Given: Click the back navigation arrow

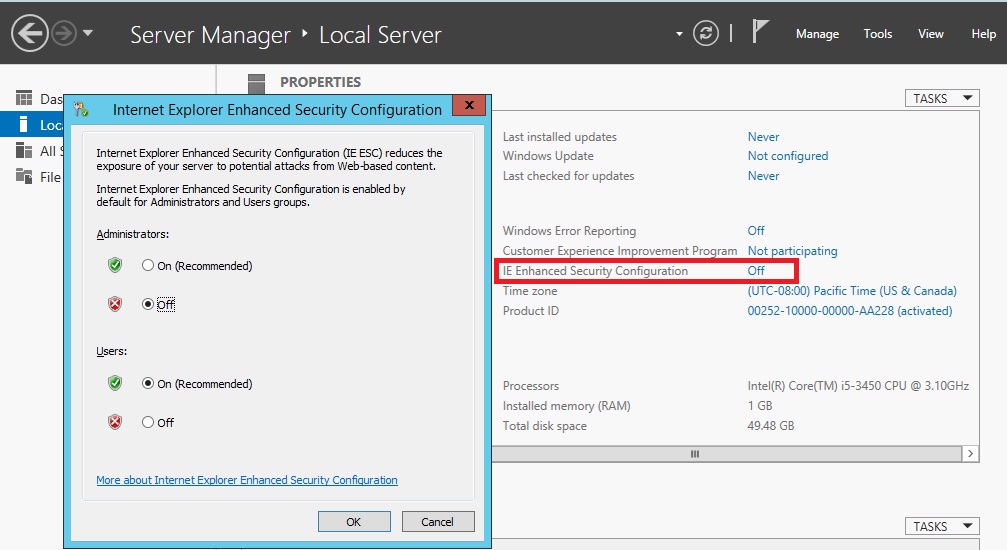Looking at the screenshot, I should pos(30,35).
